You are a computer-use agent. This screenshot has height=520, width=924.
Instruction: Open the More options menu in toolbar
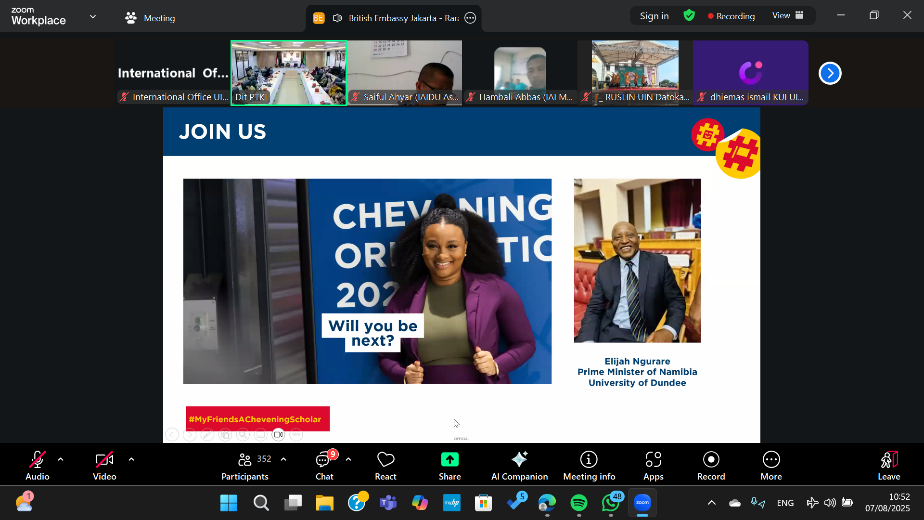point(771,465)
